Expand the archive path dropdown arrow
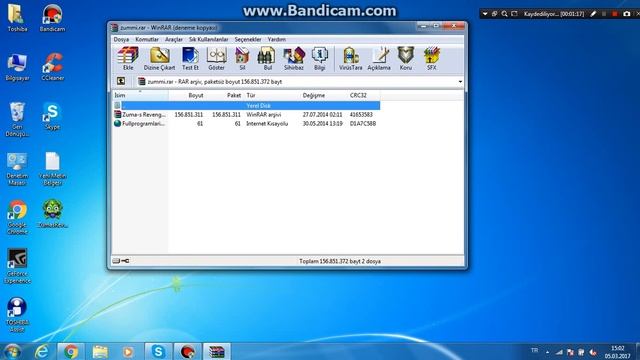This screenshot has height=360, width=640. point(460,82)
